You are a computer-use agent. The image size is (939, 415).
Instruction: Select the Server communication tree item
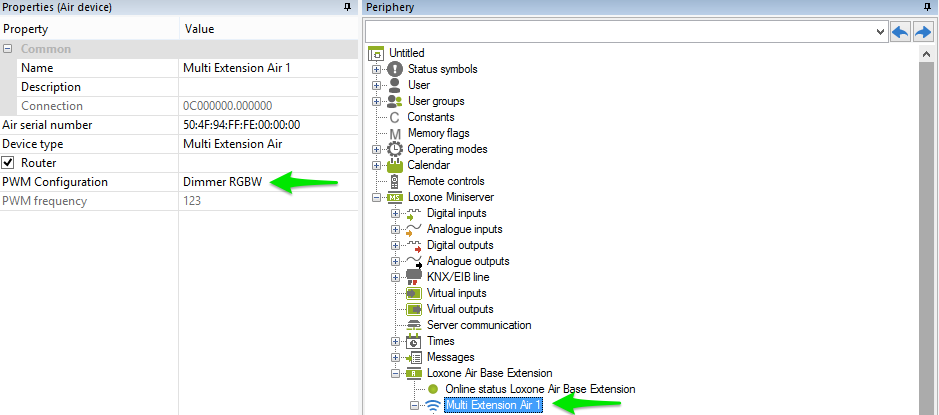coord(479,325)
